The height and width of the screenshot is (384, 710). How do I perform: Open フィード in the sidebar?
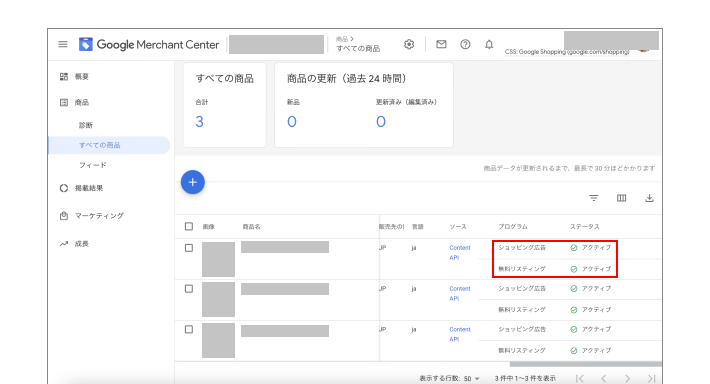click(93, 165)
